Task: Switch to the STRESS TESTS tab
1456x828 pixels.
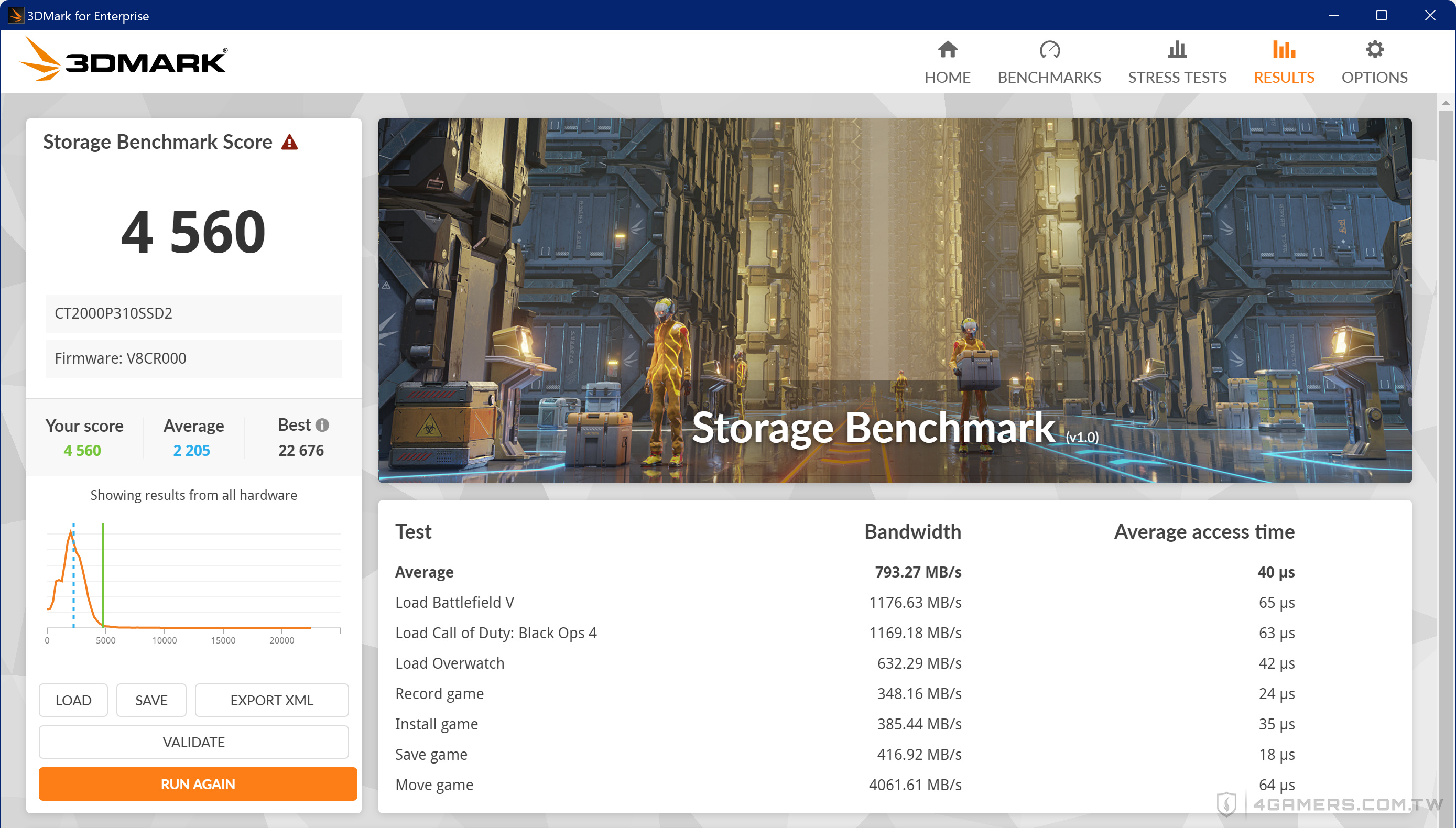Action: (x=1177, y=78)
